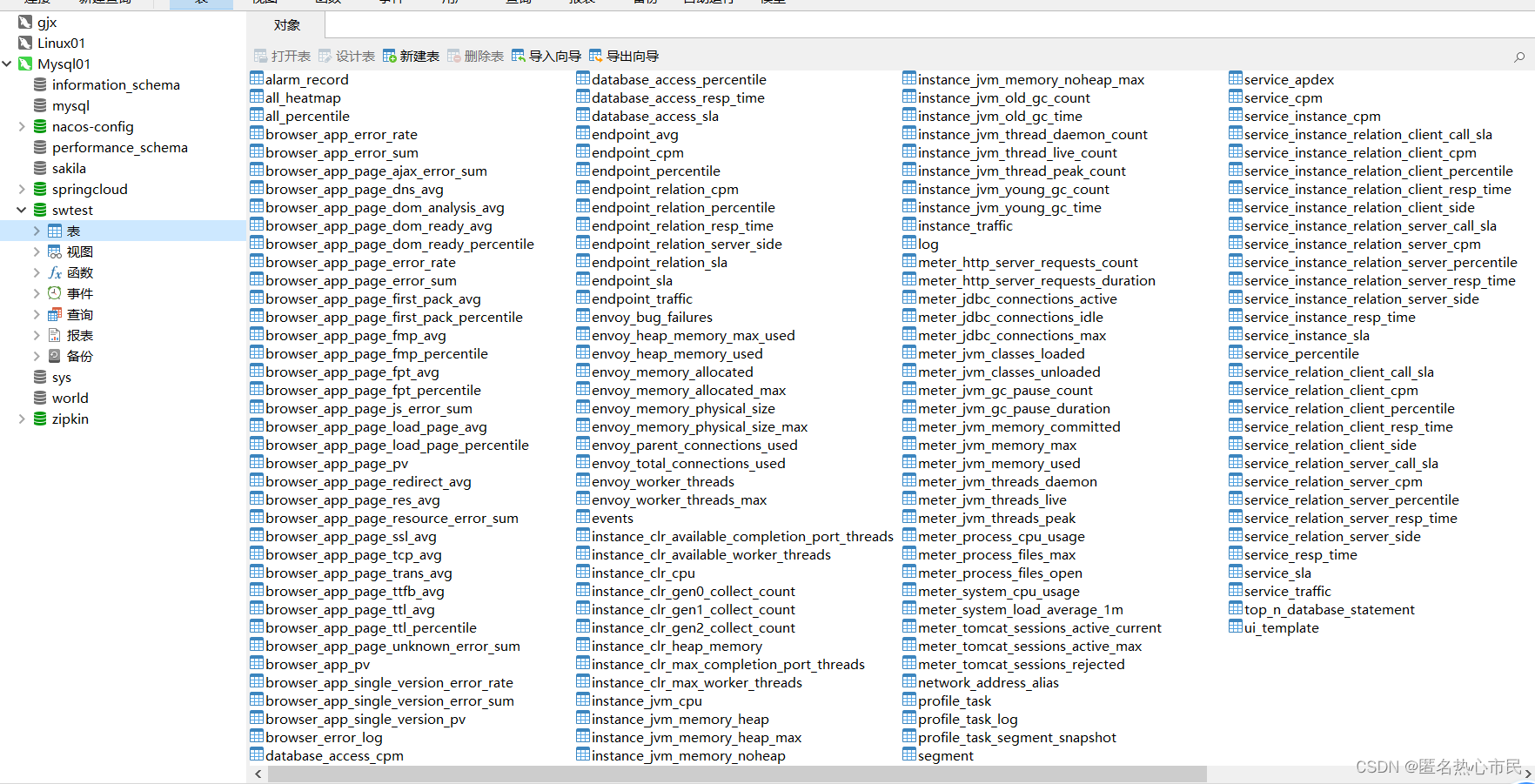The height and width of the screenshot is (784, 1535).
Task: Click the 函数 functions fx icon
Action: click(55, 272)
